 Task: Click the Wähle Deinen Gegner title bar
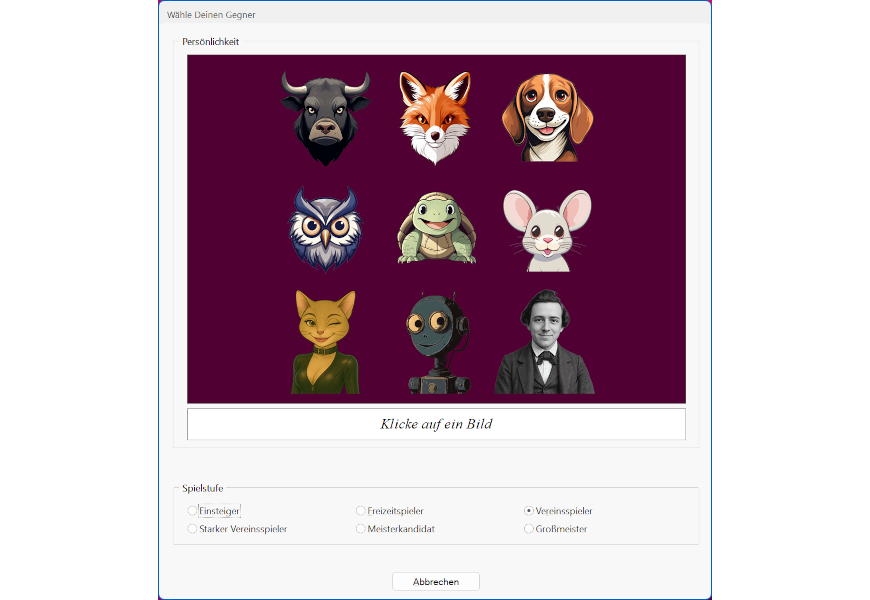(x=212, y=15)
